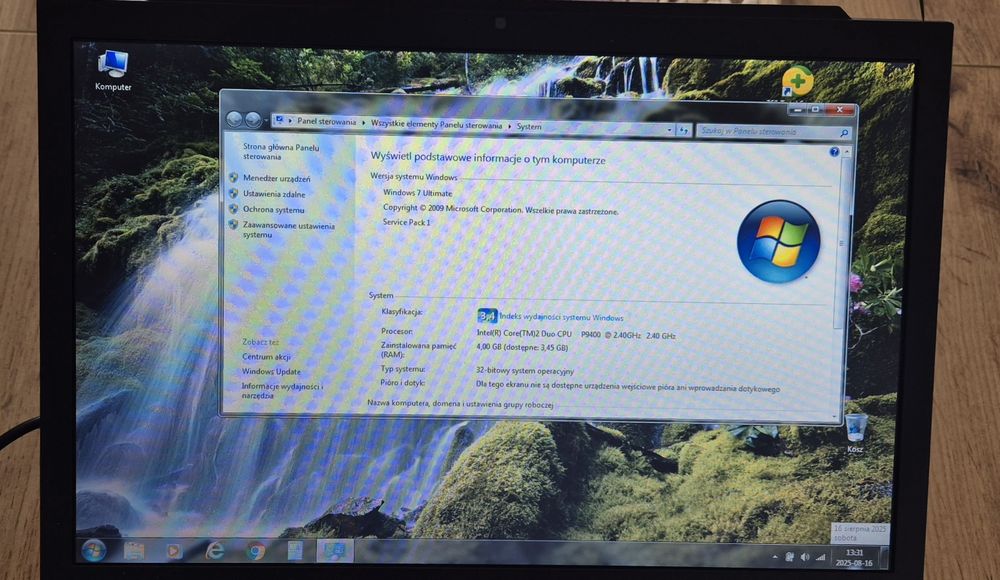Click the 3,4 performance rating badge

(487, 316)
